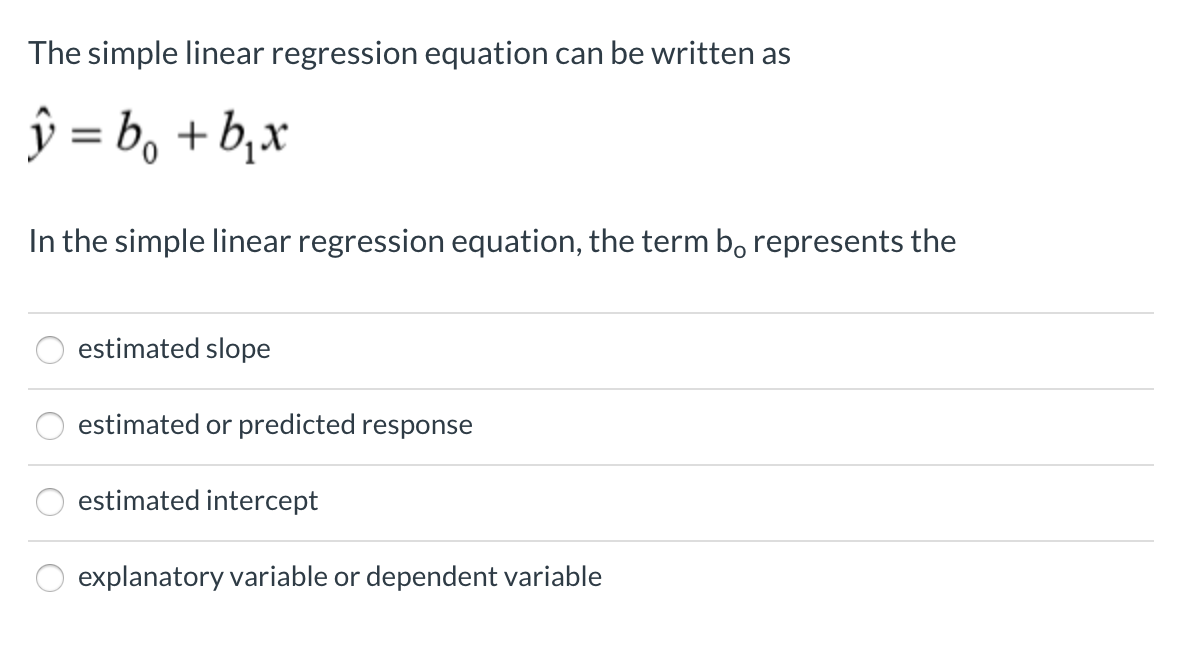The image size is (1188, 656).
Task: Click the y-hat symbol in the equation
Action: point(40,133)
